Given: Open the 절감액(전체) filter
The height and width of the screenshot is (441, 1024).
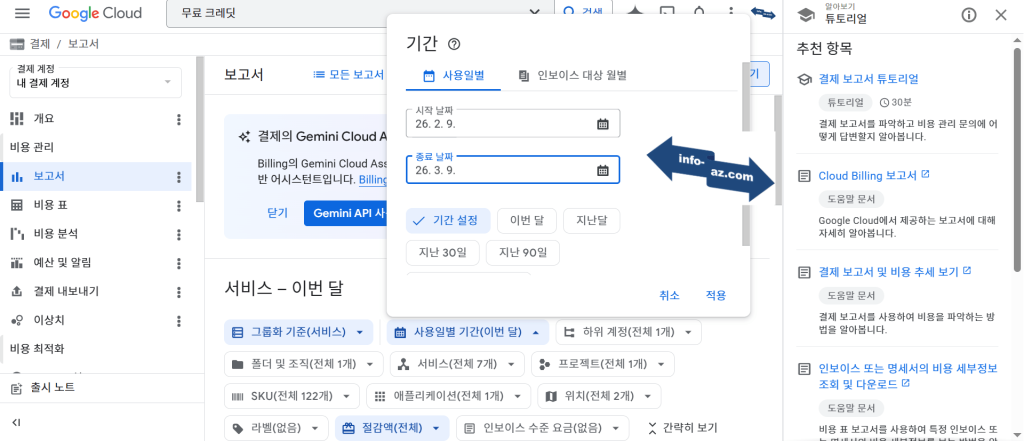Looking at the screenshot, I should 392,428.
